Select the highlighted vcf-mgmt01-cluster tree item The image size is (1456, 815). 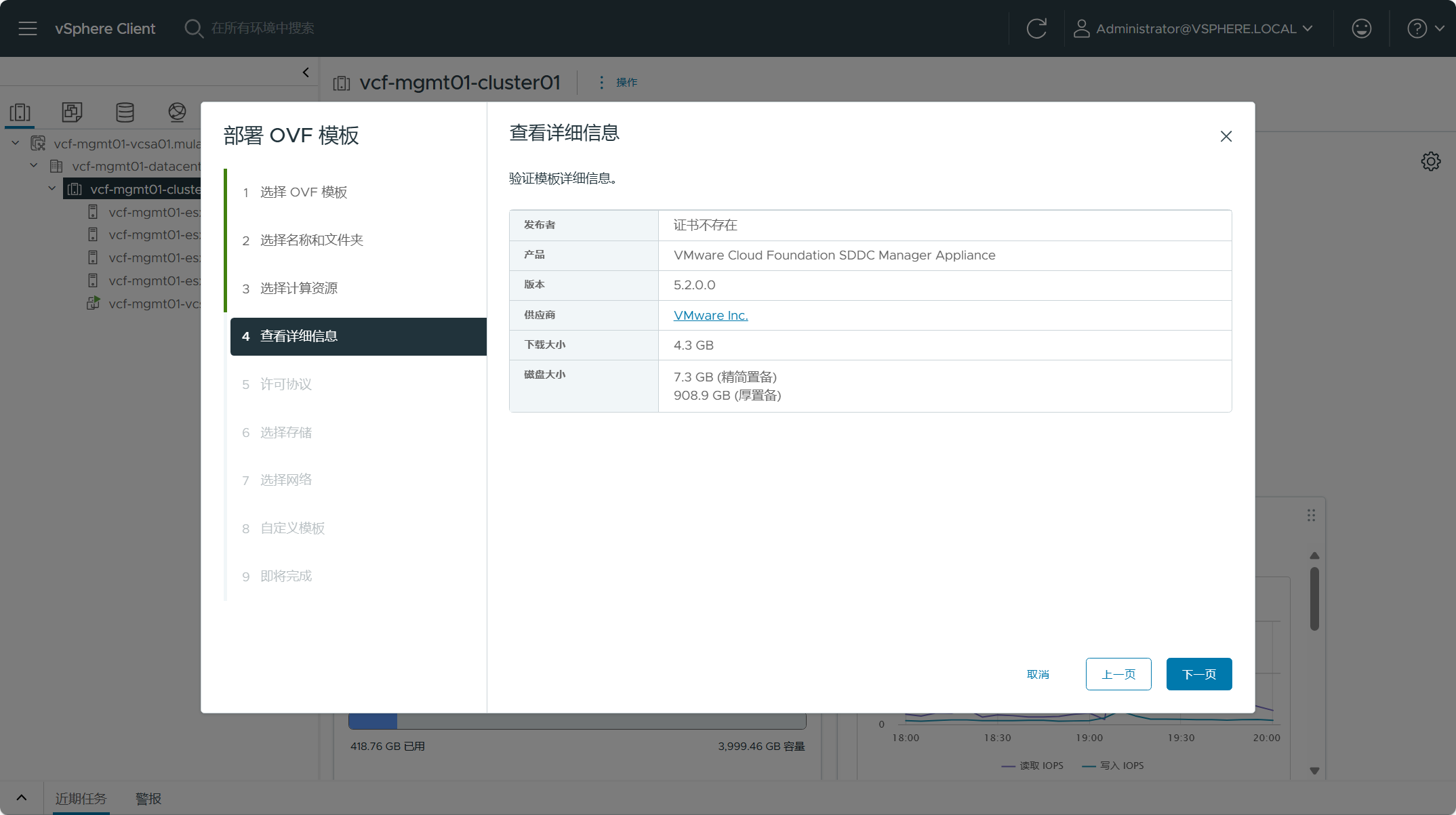[133, 189]
